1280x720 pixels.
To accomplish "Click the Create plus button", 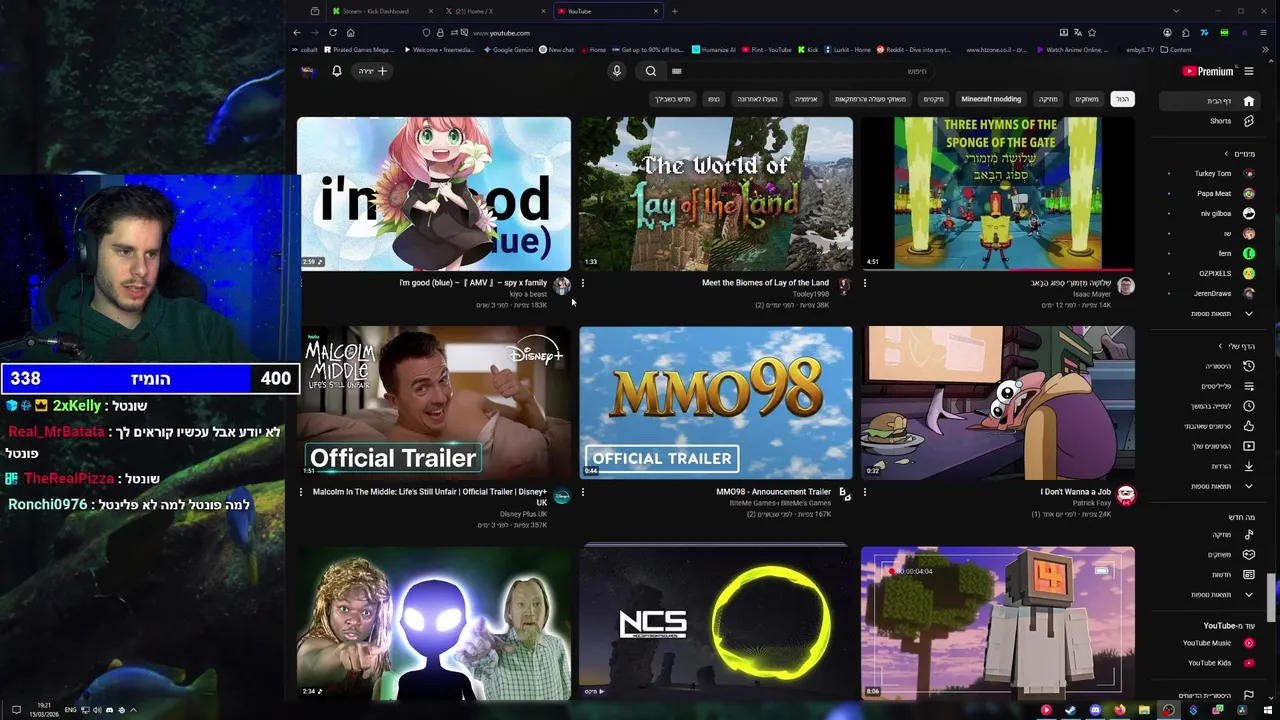I will tap(373, 71).
